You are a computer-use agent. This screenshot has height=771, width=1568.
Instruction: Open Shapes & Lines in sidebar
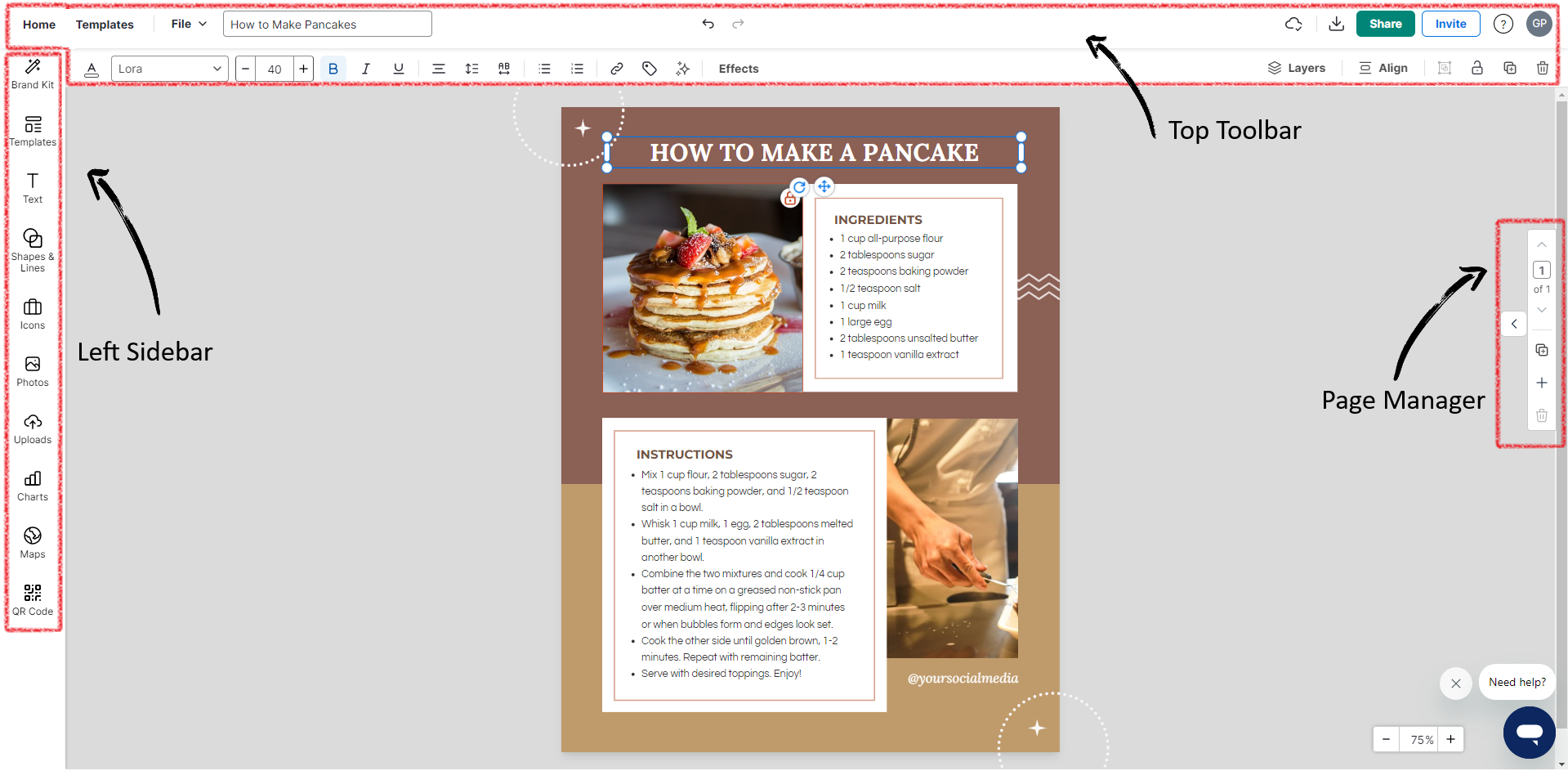(33, 249)
